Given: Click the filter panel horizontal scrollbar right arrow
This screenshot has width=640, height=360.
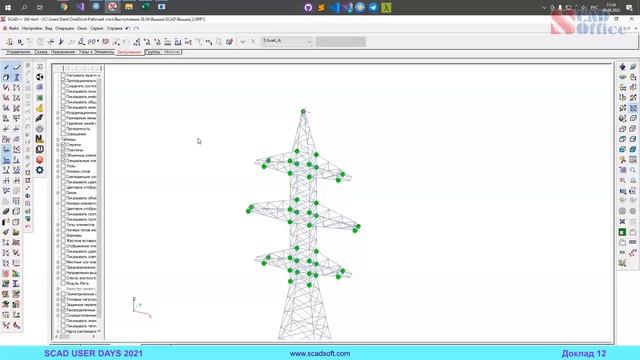Looking at the screenshot, I should (94, 337).
